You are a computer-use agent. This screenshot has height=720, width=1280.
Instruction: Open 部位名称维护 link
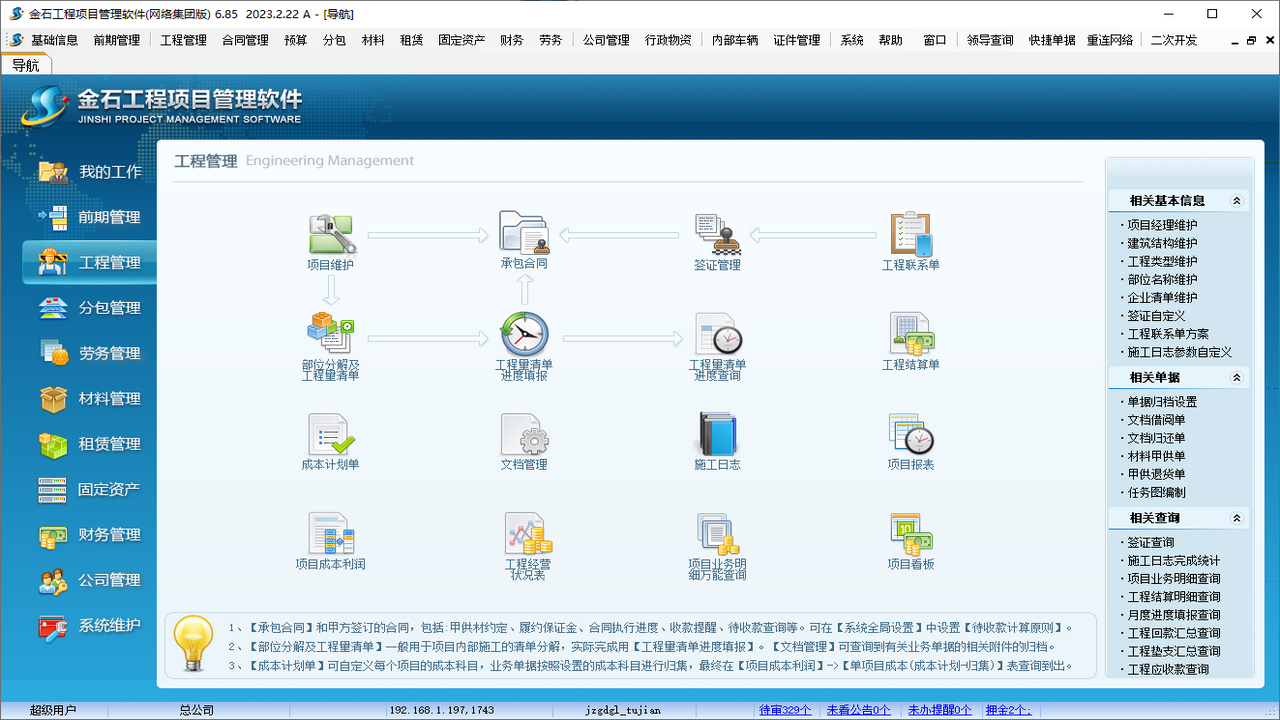click(x=1162, y=280)
